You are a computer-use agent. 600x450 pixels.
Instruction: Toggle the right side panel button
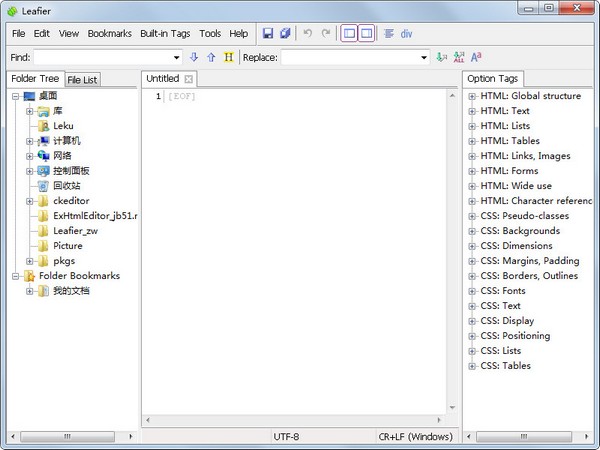tap(367, 34)
